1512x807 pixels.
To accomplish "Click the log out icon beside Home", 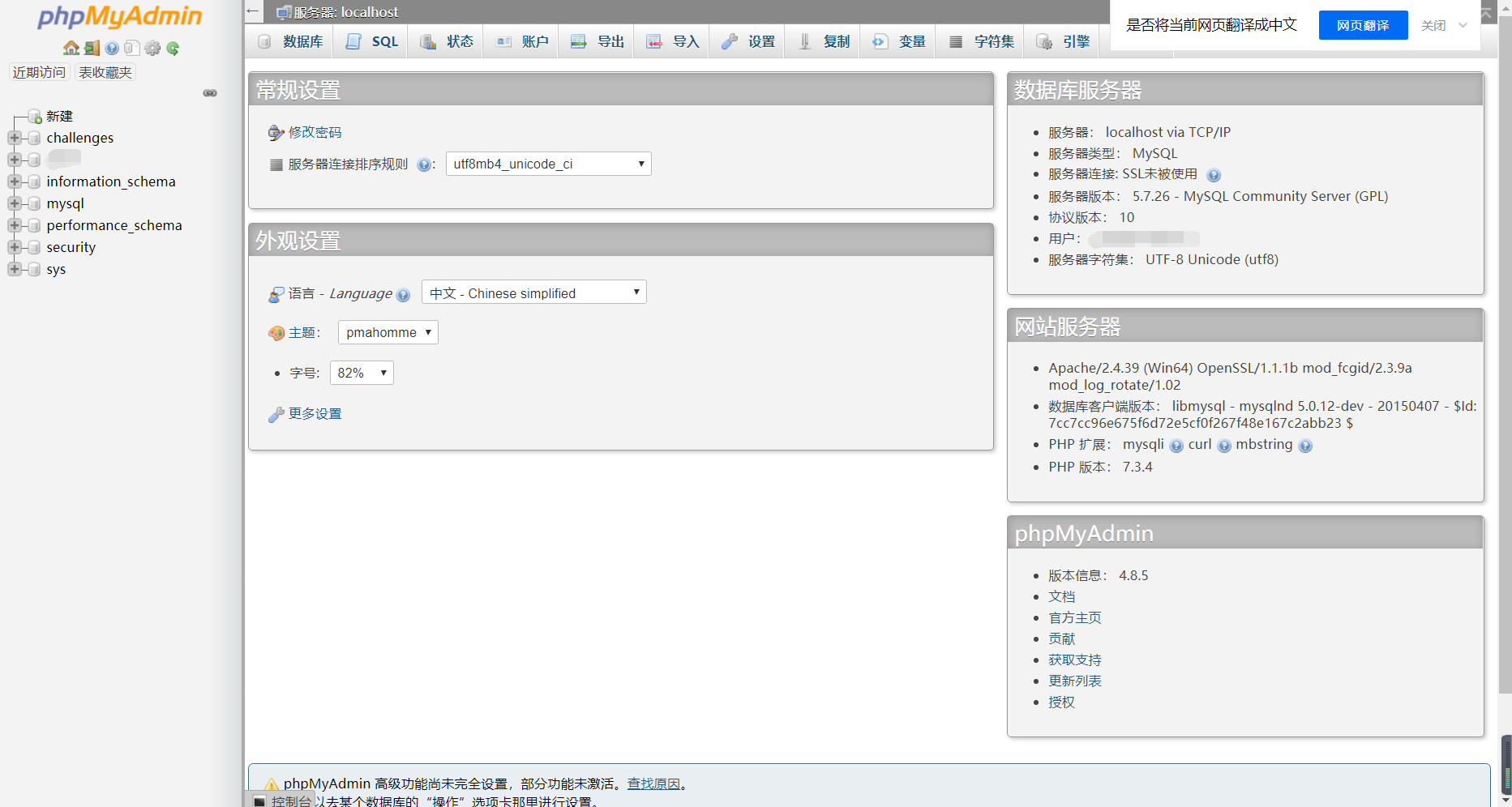I will (x=92, y=49).
